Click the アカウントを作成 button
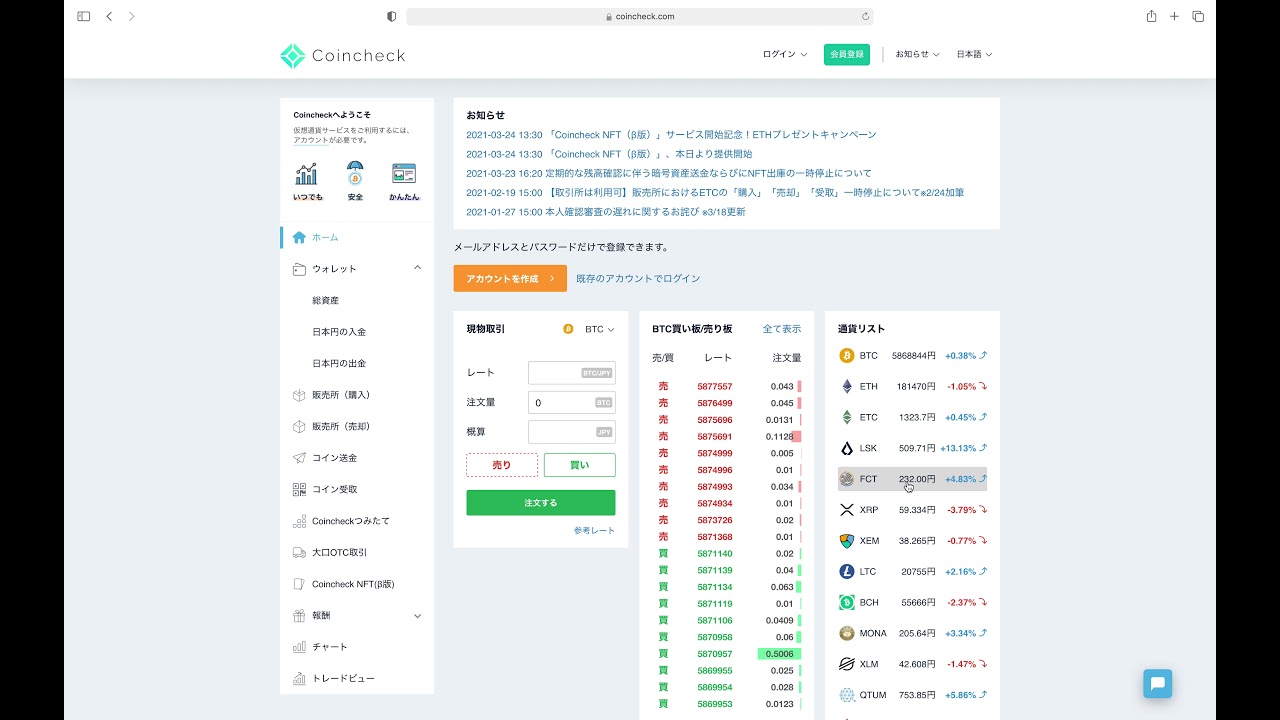 click(510, 279)
